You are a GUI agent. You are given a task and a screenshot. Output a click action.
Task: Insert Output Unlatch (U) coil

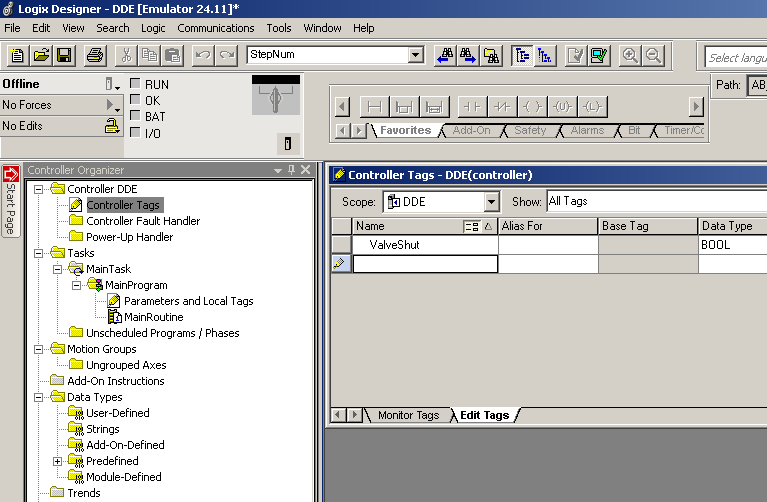tap(562, 107)
